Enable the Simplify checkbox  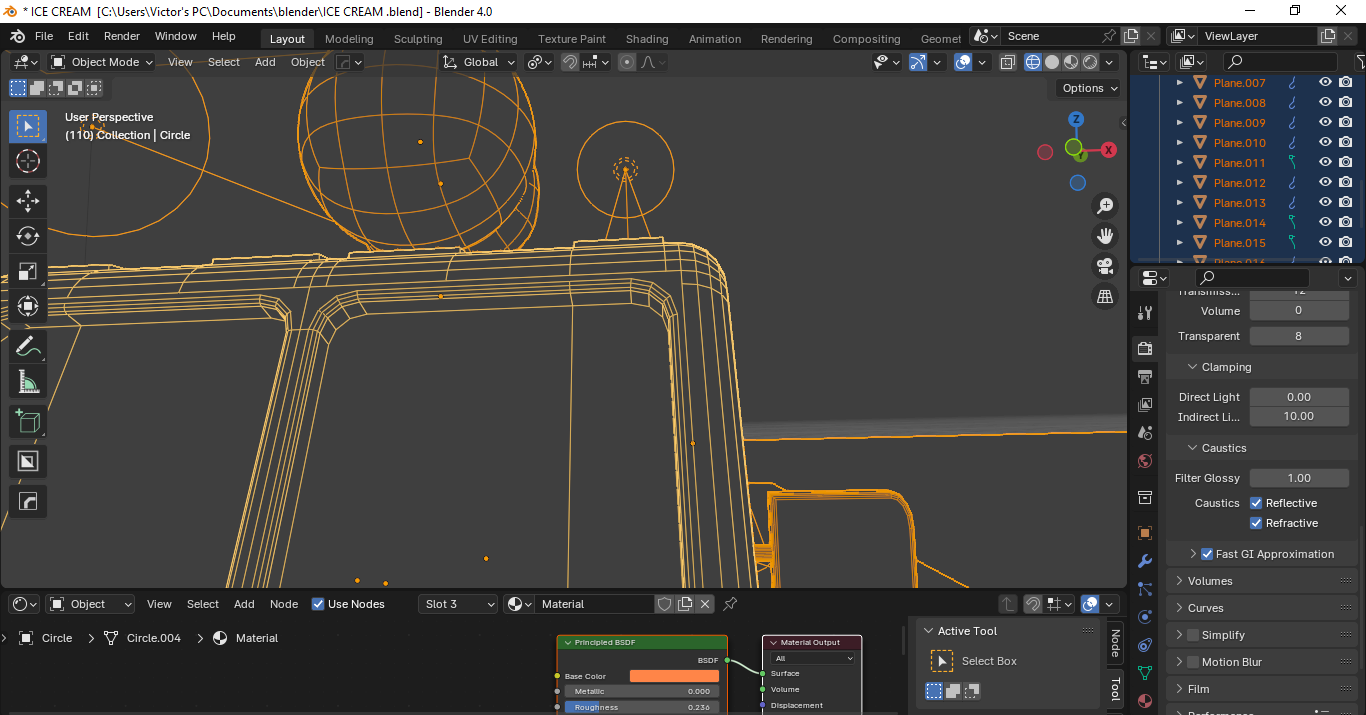[1192, 635]
